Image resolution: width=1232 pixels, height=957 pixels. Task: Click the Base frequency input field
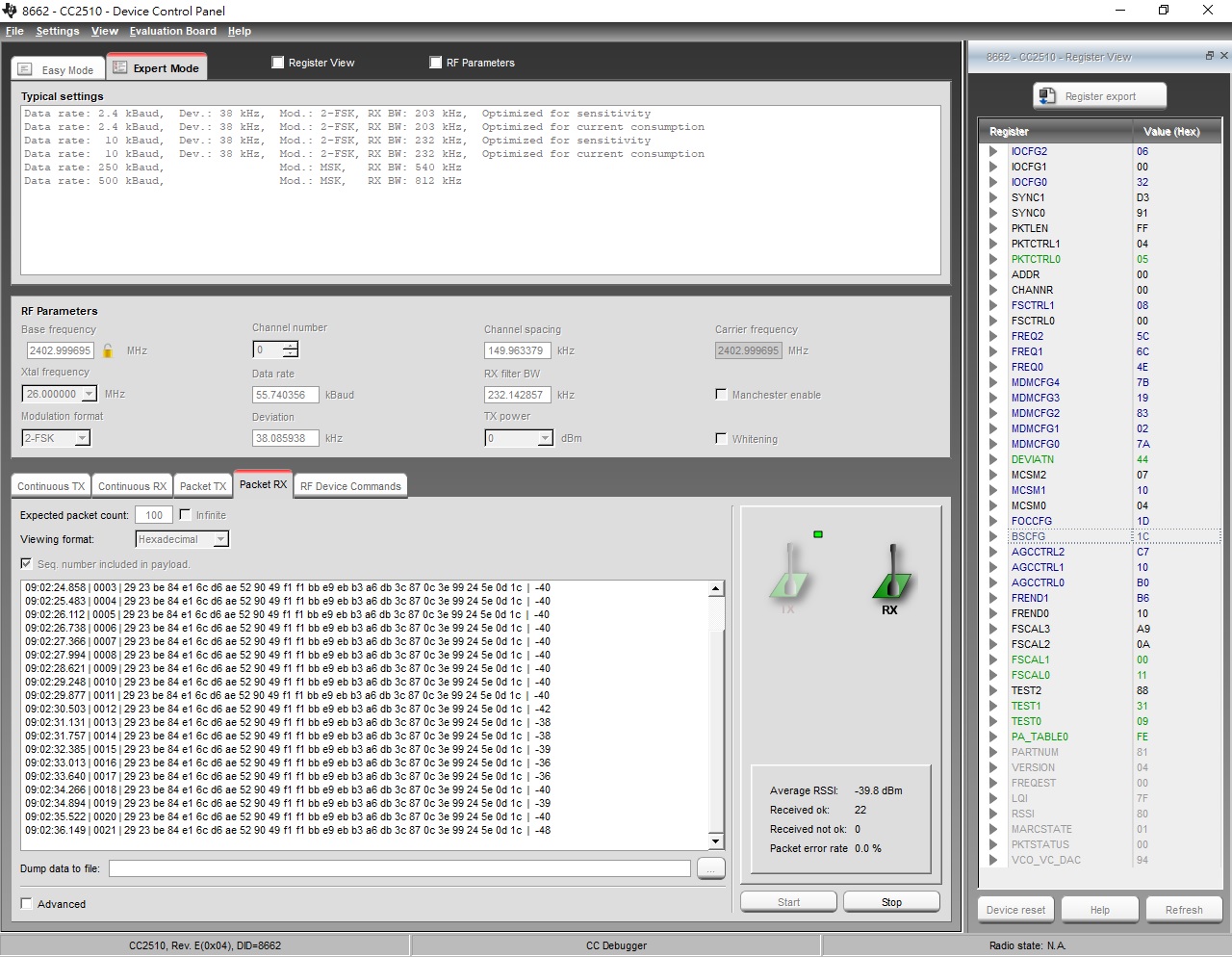click(60, 350)
